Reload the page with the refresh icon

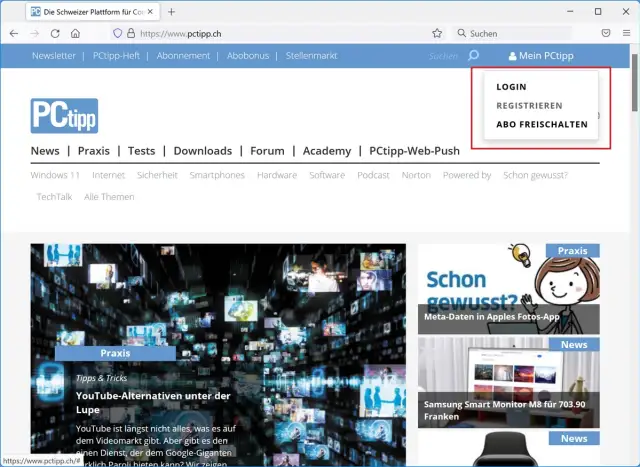55,33
